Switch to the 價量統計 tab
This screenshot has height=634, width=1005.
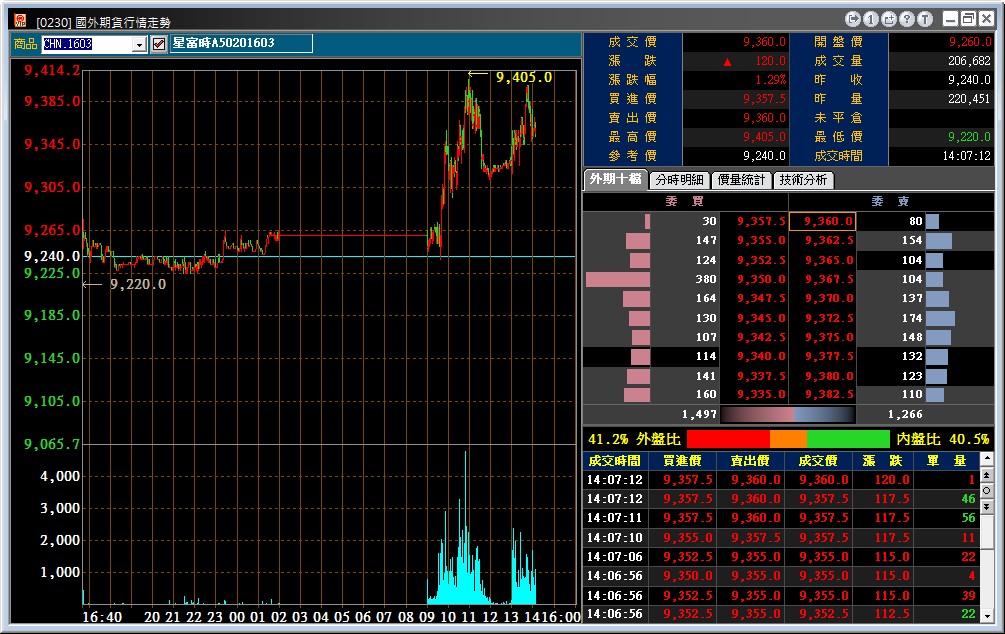(740, 180)
